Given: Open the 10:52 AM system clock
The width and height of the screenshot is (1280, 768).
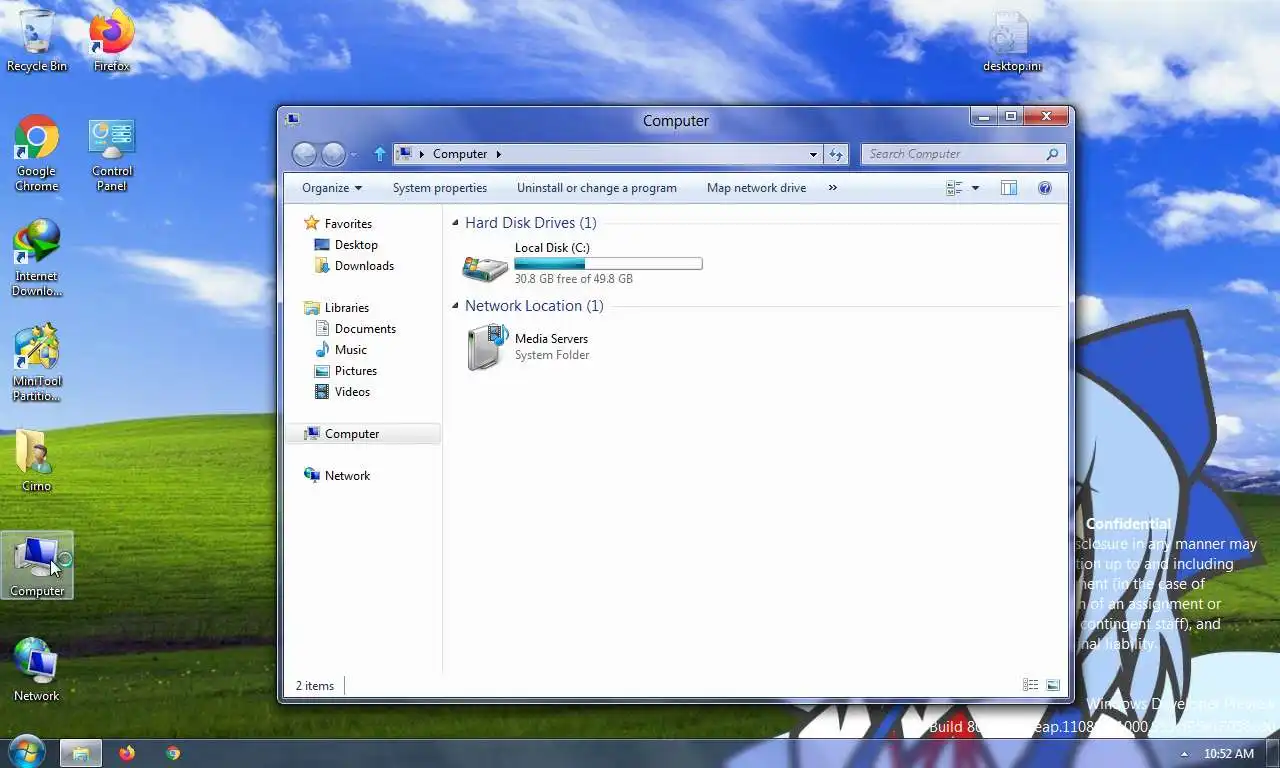Looking at the screenshot, I should (1229, 754).
